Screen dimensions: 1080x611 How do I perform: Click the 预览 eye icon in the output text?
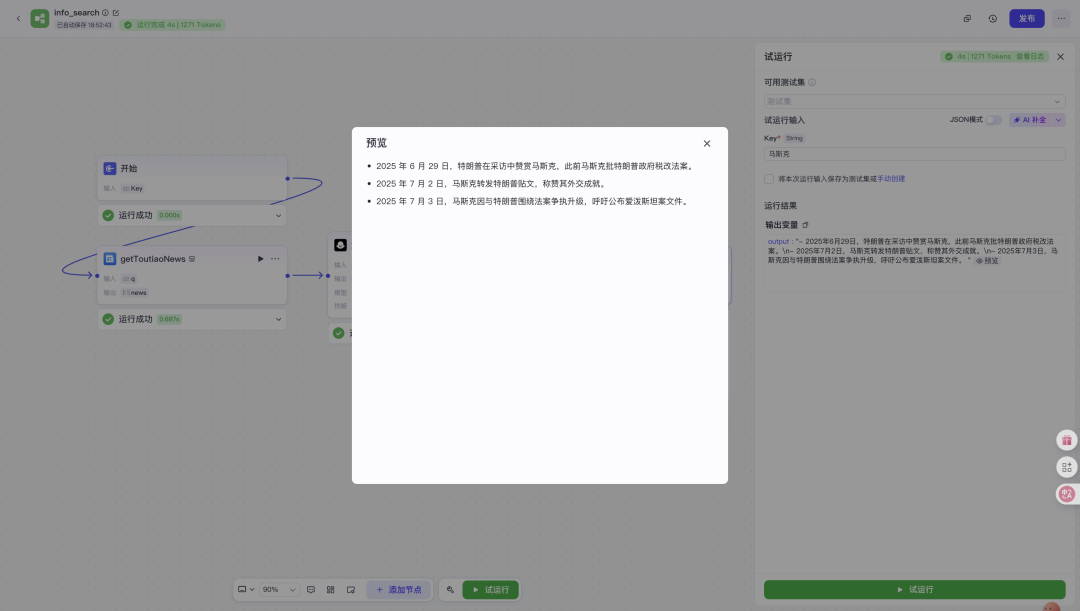point(979,261)
